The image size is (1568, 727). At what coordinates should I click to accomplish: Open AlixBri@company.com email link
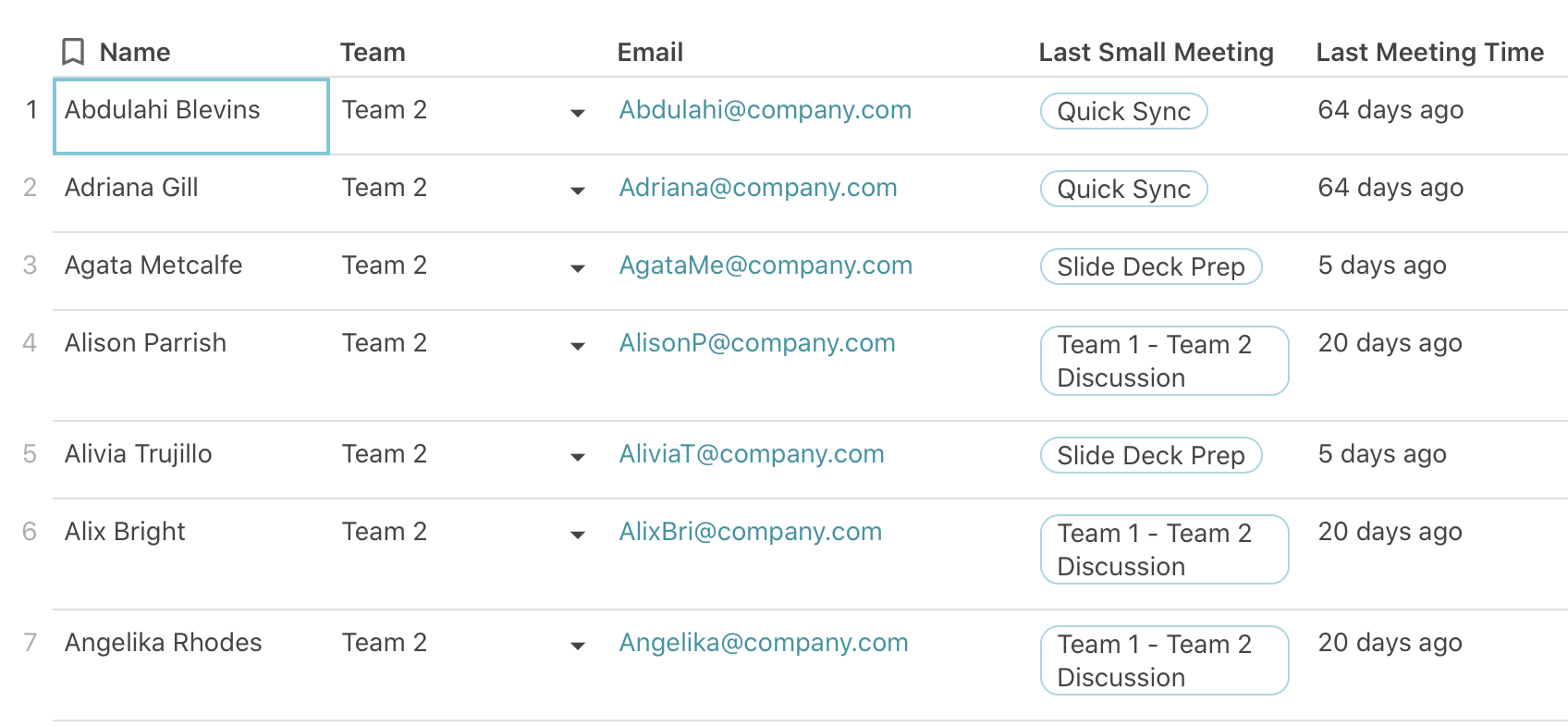tap(751, 532)
